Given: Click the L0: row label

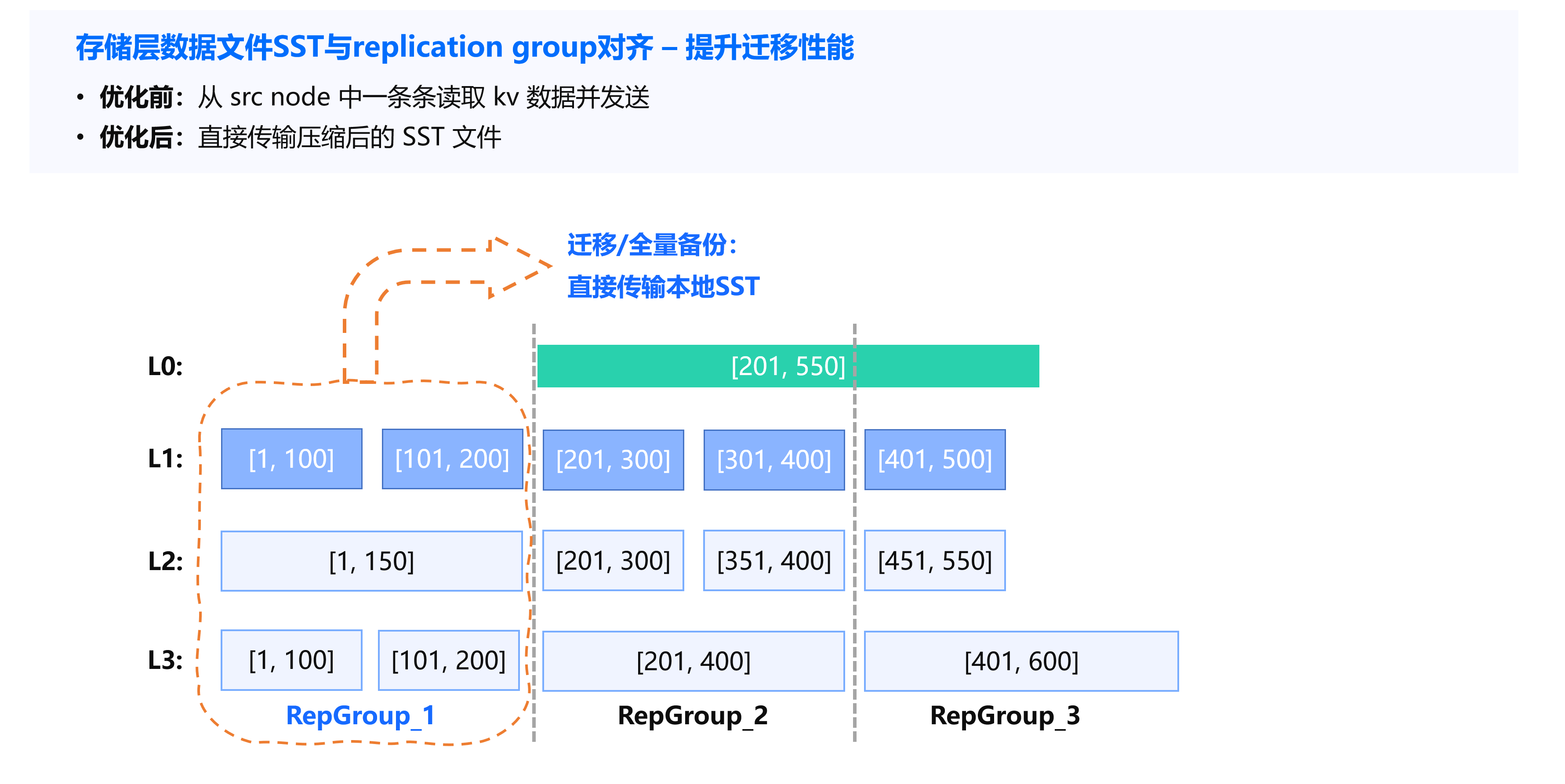Looking at the screenshot, I should 165,366.
